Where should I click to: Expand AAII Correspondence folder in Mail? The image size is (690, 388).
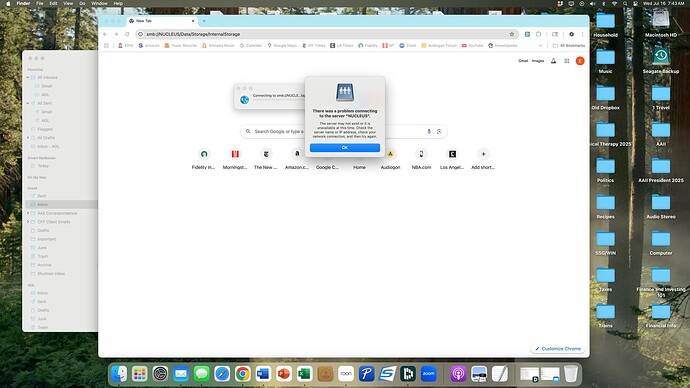tap(28, 213)
